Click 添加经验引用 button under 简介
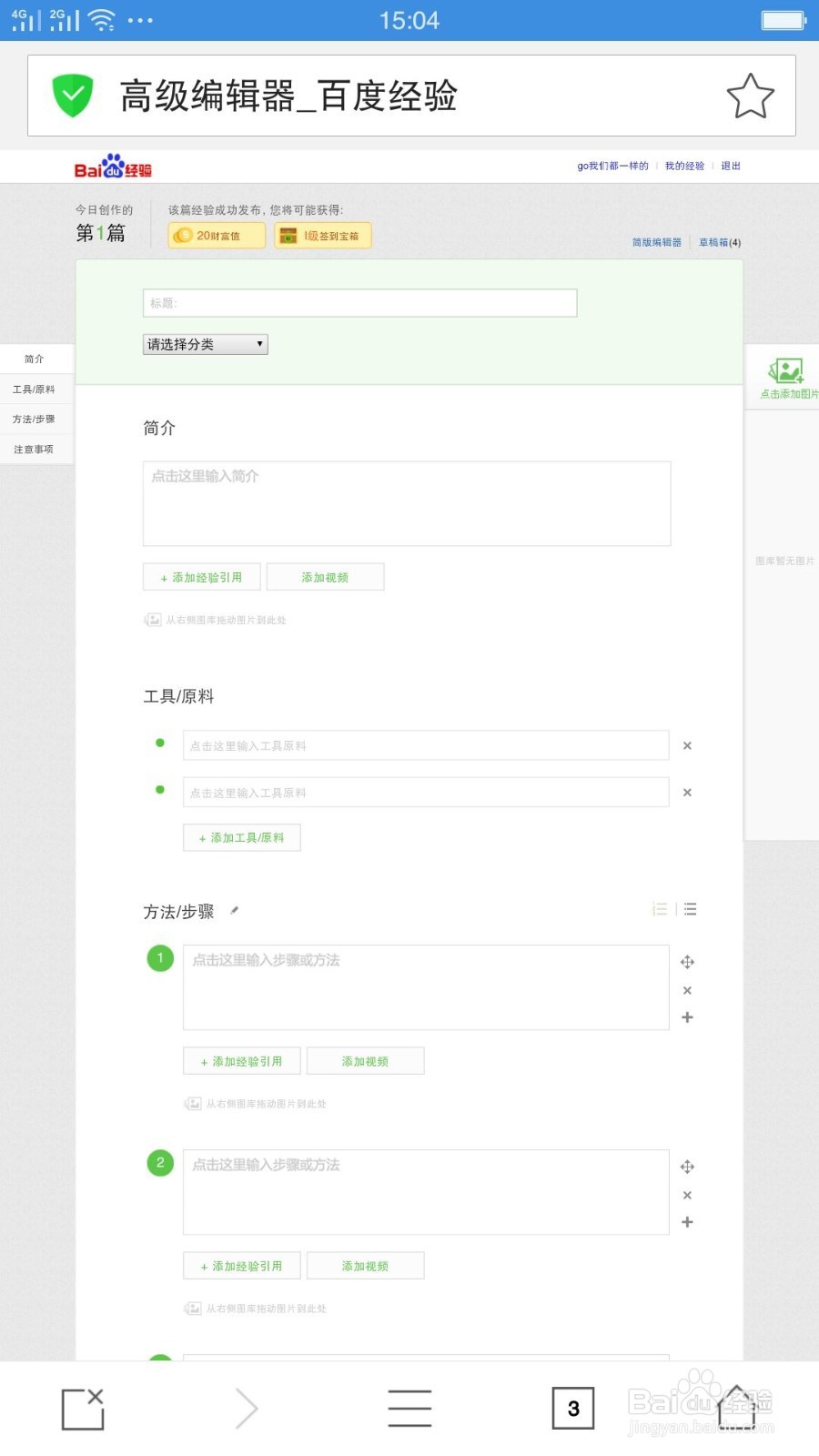The image size is (819, 1456). click(202, 577)
